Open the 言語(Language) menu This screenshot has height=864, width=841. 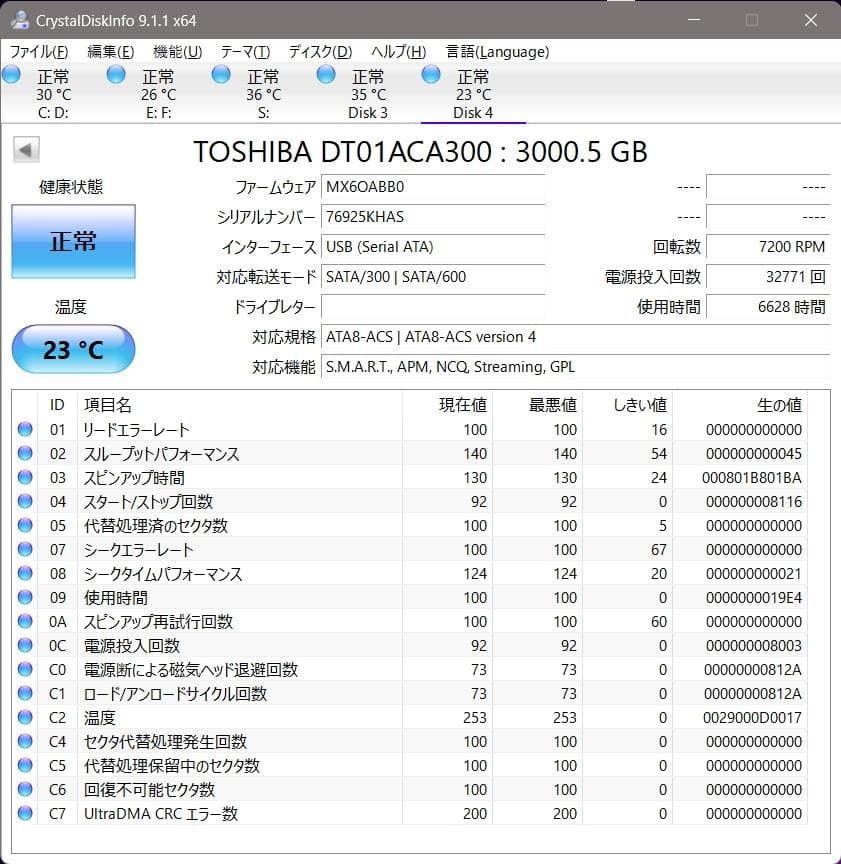click(500, 51)
